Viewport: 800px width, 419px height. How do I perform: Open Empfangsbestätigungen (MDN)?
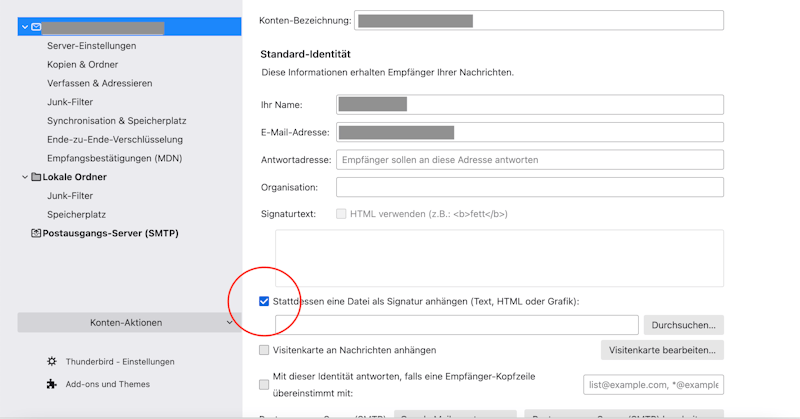115,158
